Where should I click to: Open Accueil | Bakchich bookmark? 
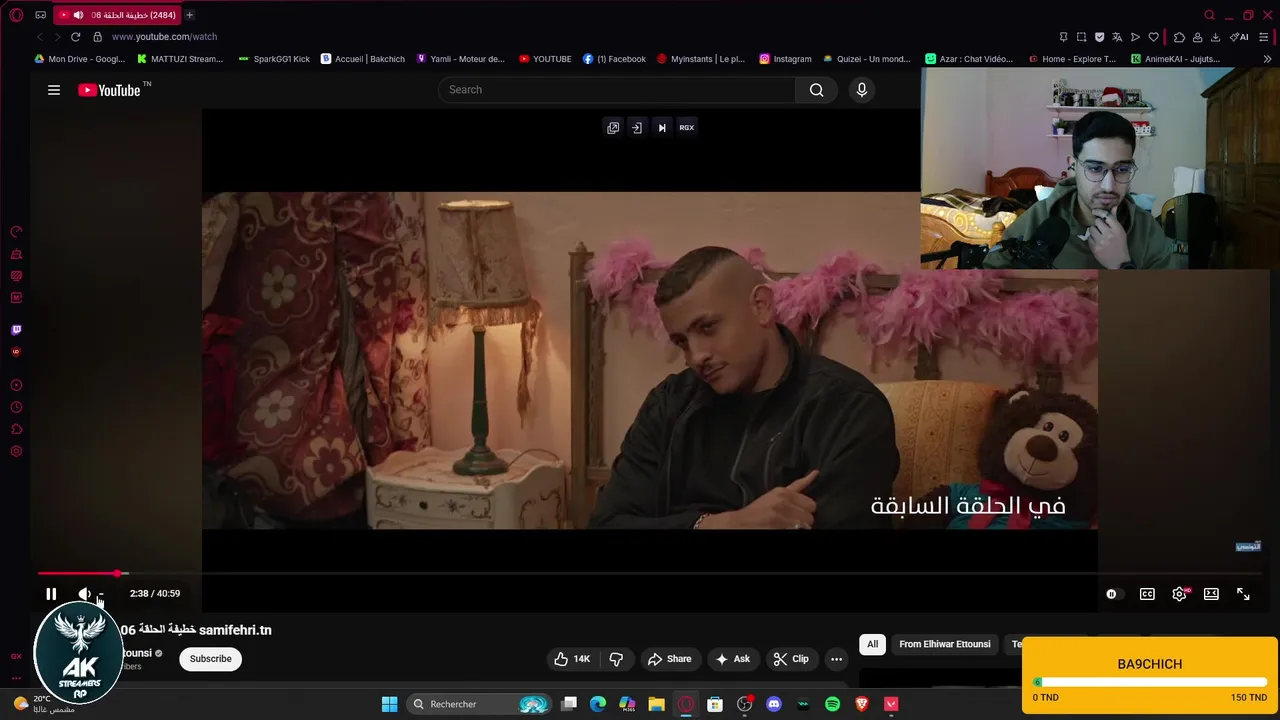pos(362,59)
